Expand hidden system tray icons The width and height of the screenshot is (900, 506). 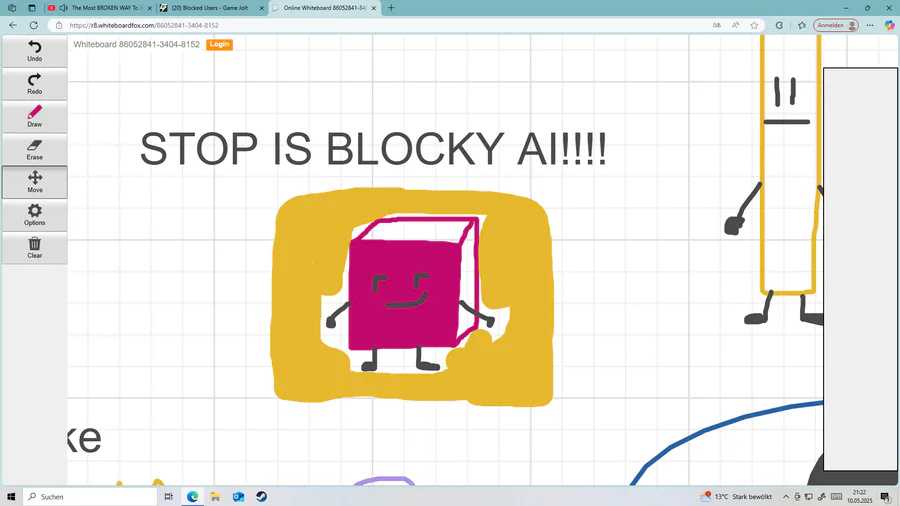(786, 497)
